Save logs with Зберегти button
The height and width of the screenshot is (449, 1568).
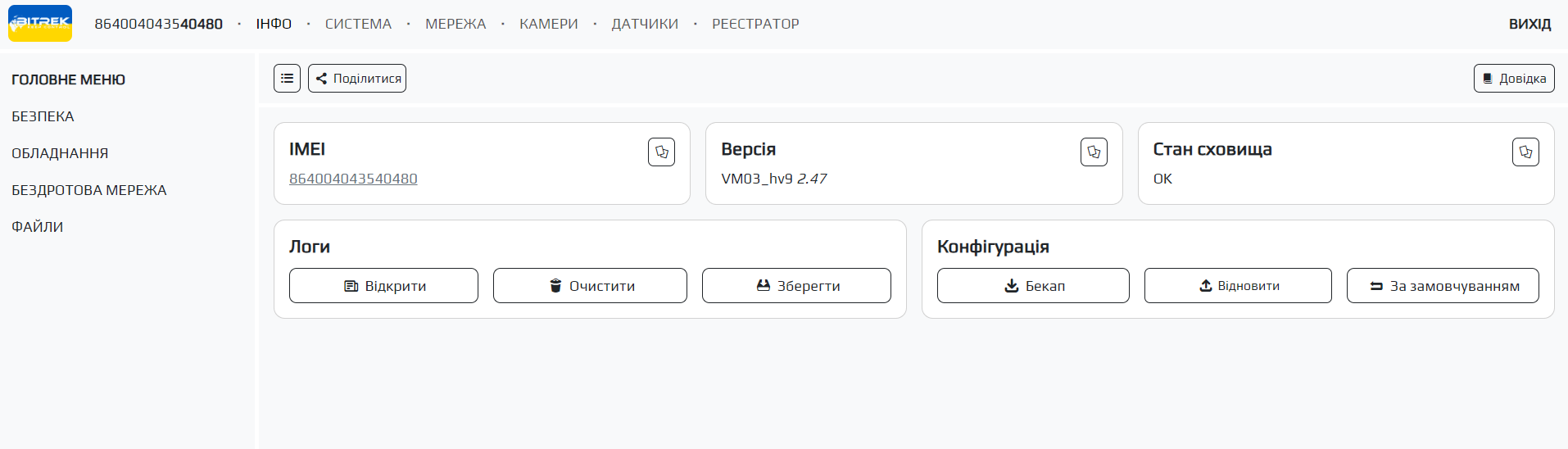[796, 286]
